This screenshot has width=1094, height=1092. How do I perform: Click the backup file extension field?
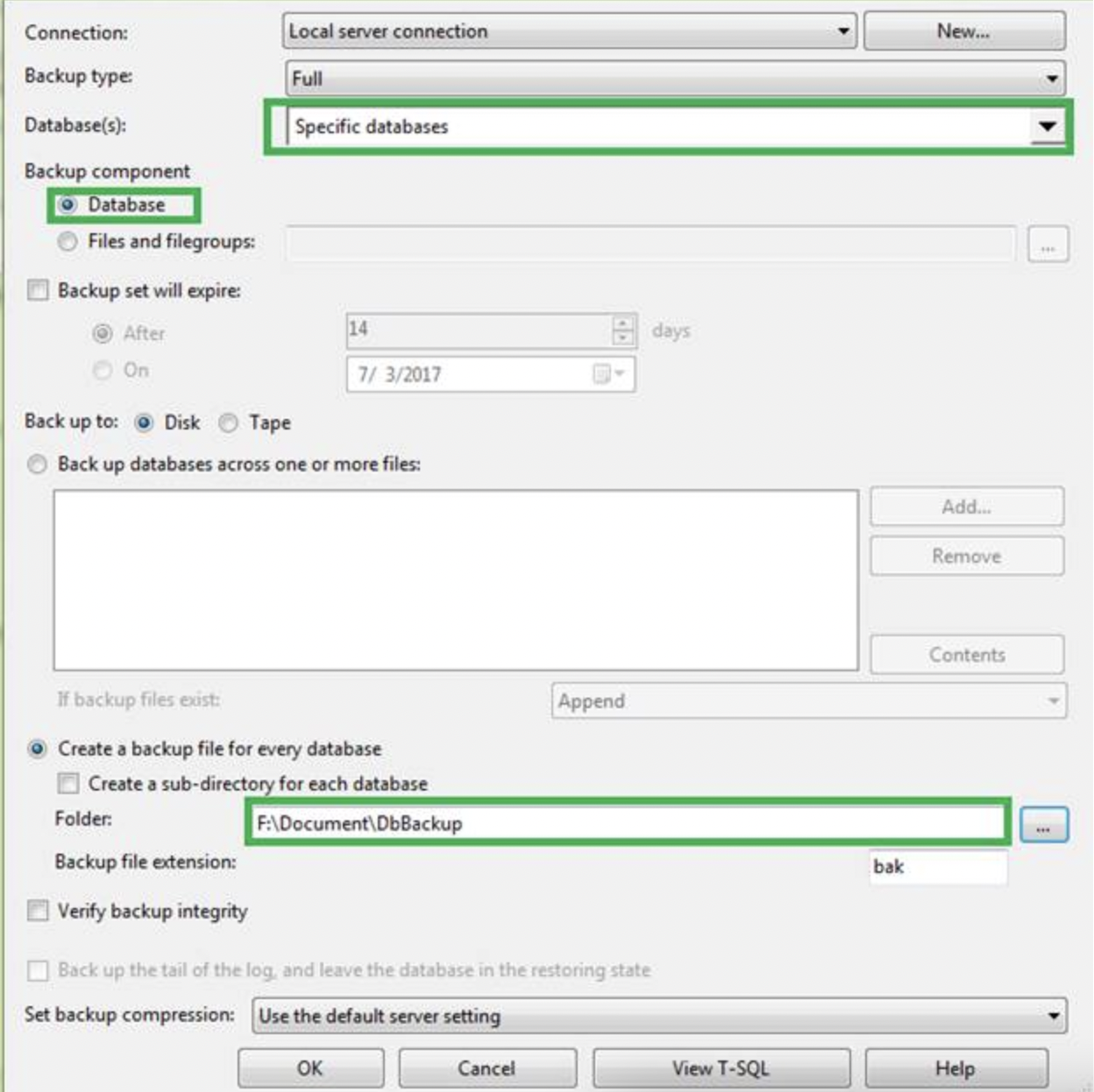pos(939,867)
